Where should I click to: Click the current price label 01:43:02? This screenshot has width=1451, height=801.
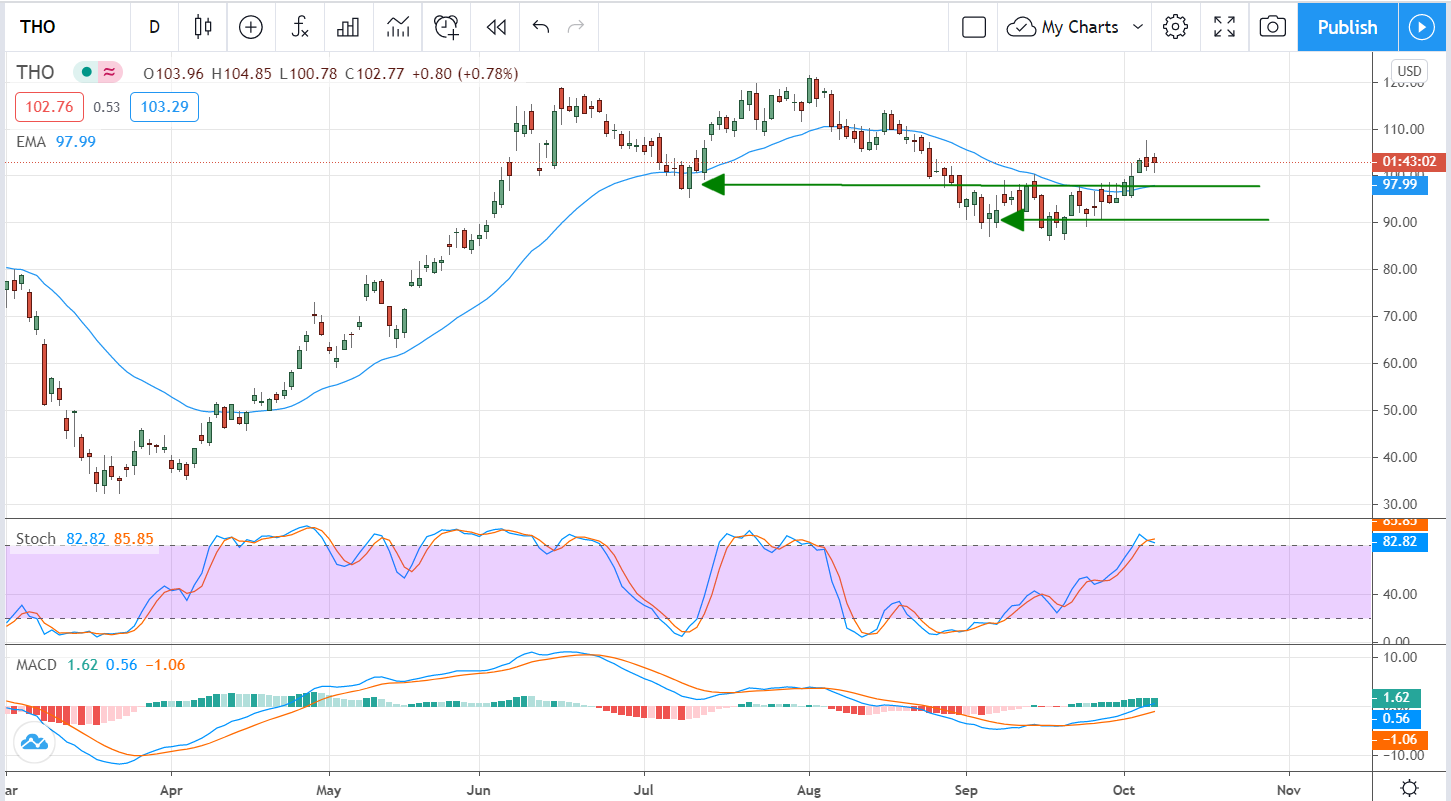(x=1409, y=162)
